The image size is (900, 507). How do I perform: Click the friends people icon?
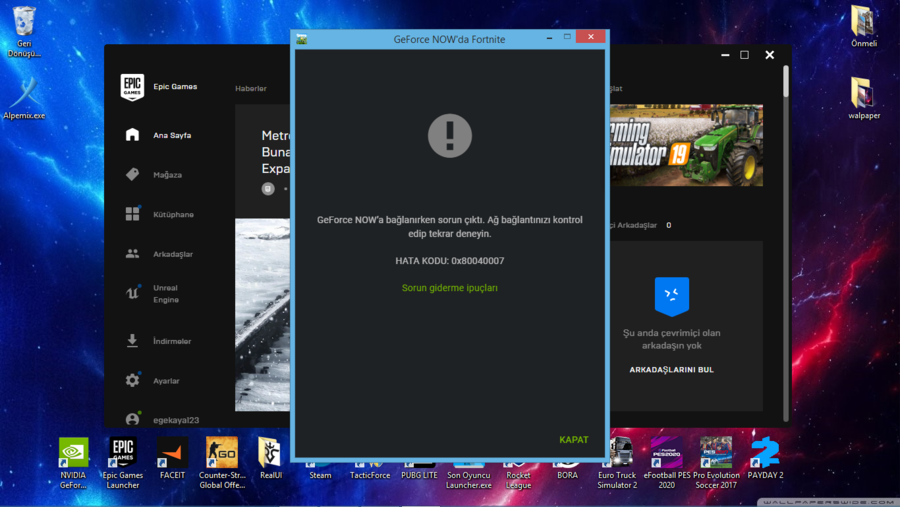(132, 253)
